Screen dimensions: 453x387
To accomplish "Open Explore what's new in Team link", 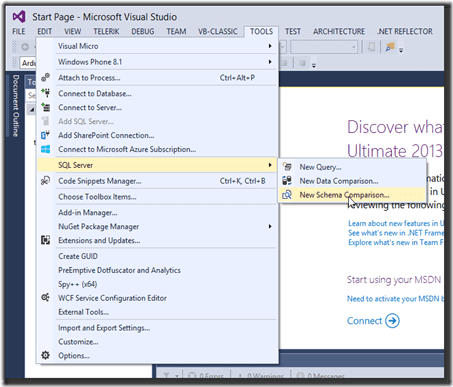I will 396,242.
